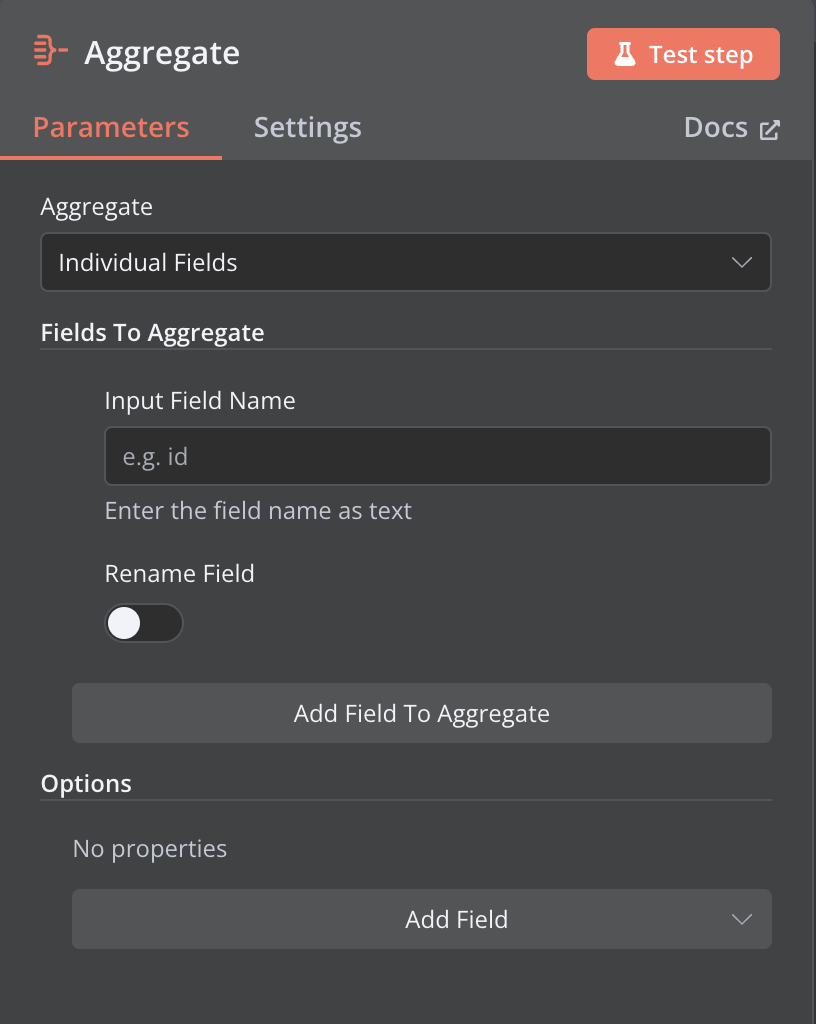This screenshot has width=816, height=1024.
Task: Click the No properties placeholder text
Action: 150,849
